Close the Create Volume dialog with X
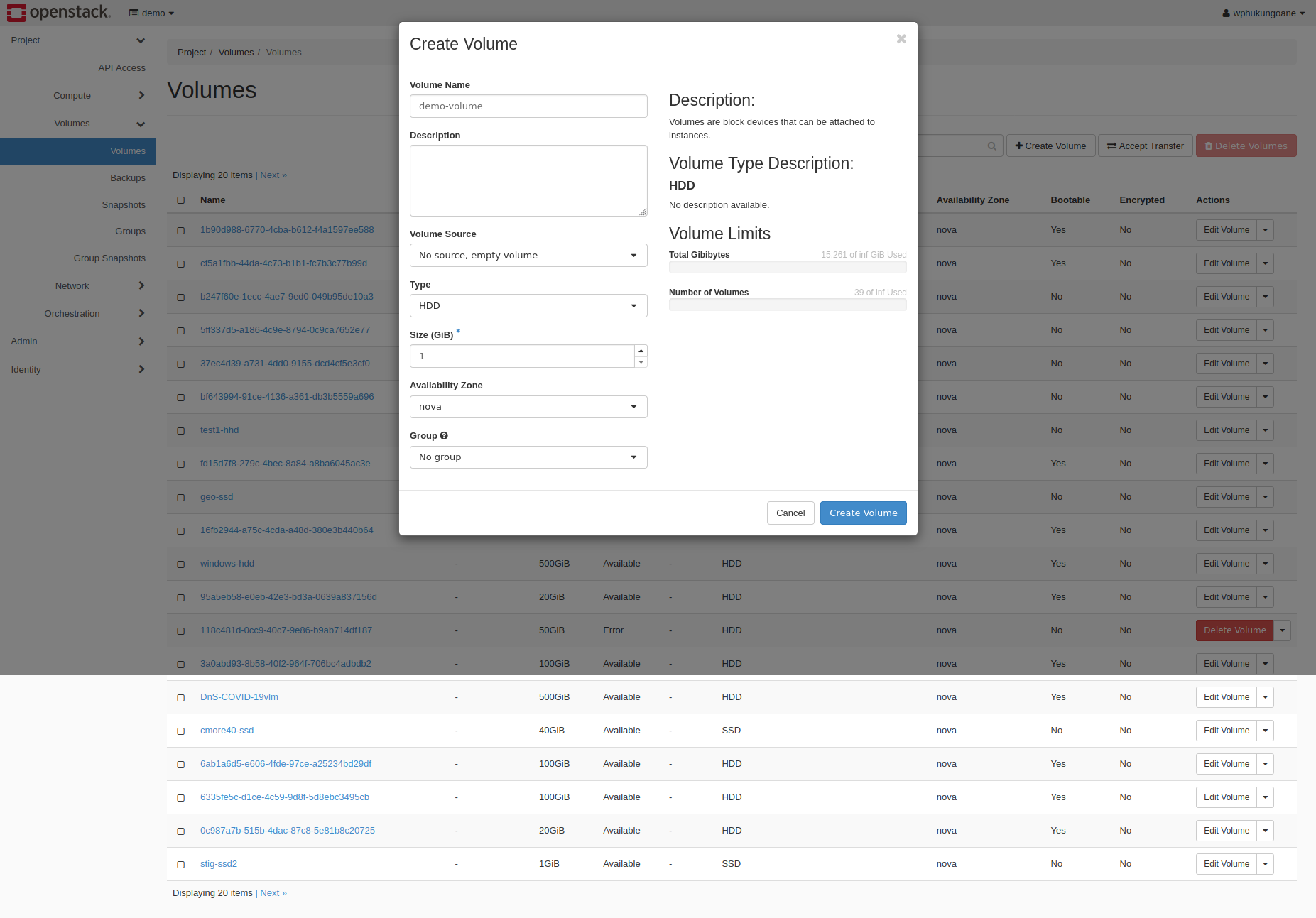Image resolution: width=1316 pixels, height=918 pixels. 901,39
